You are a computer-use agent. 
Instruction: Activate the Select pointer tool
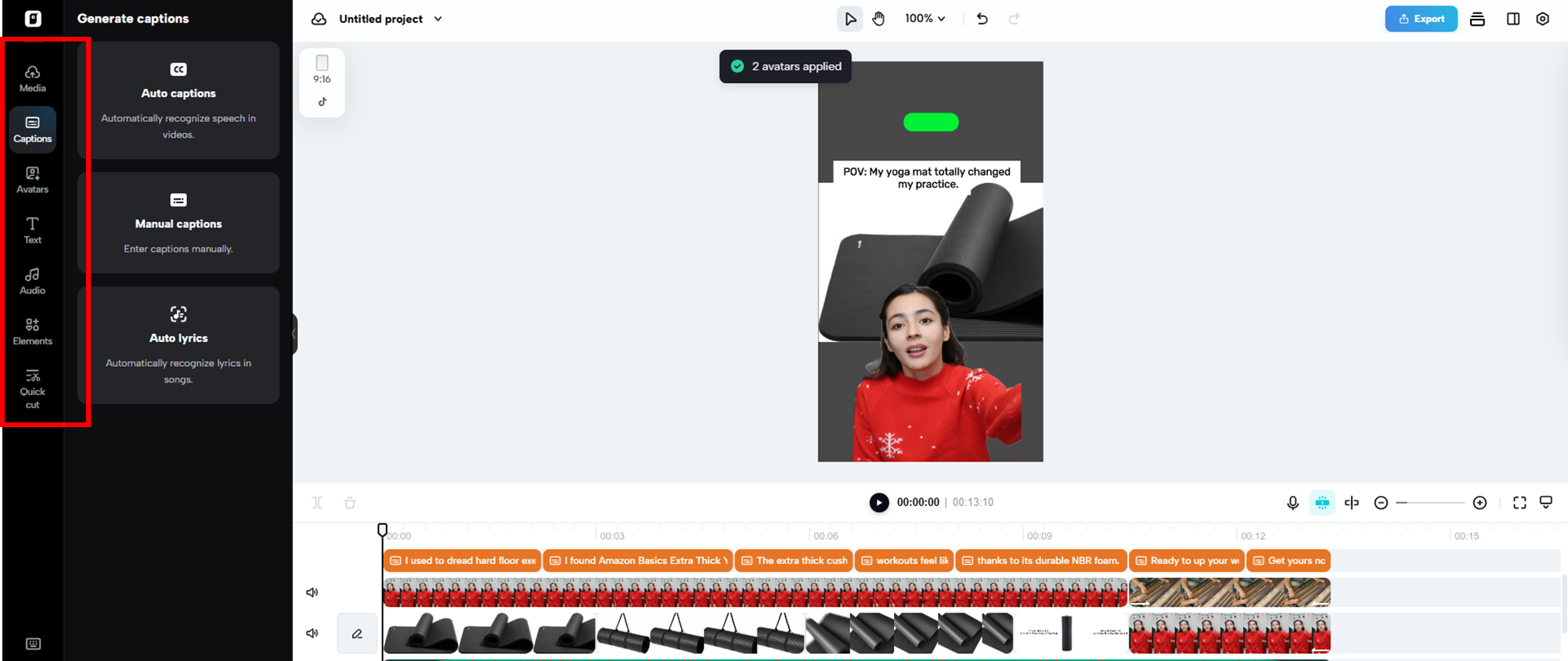tap(850, 19)
